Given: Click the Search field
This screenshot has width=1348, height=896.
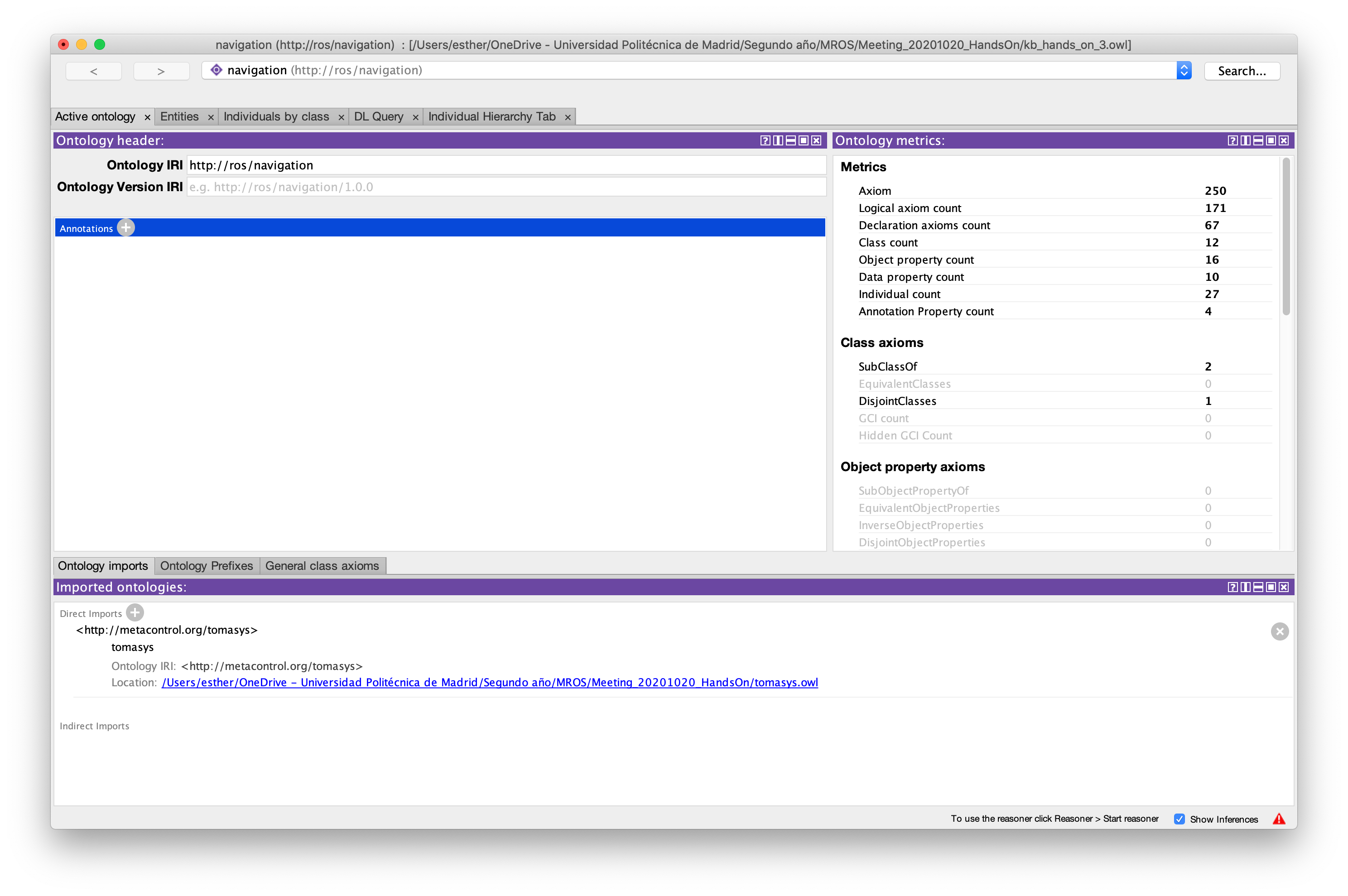Looking at the screenshot, I should point(1241,71).
